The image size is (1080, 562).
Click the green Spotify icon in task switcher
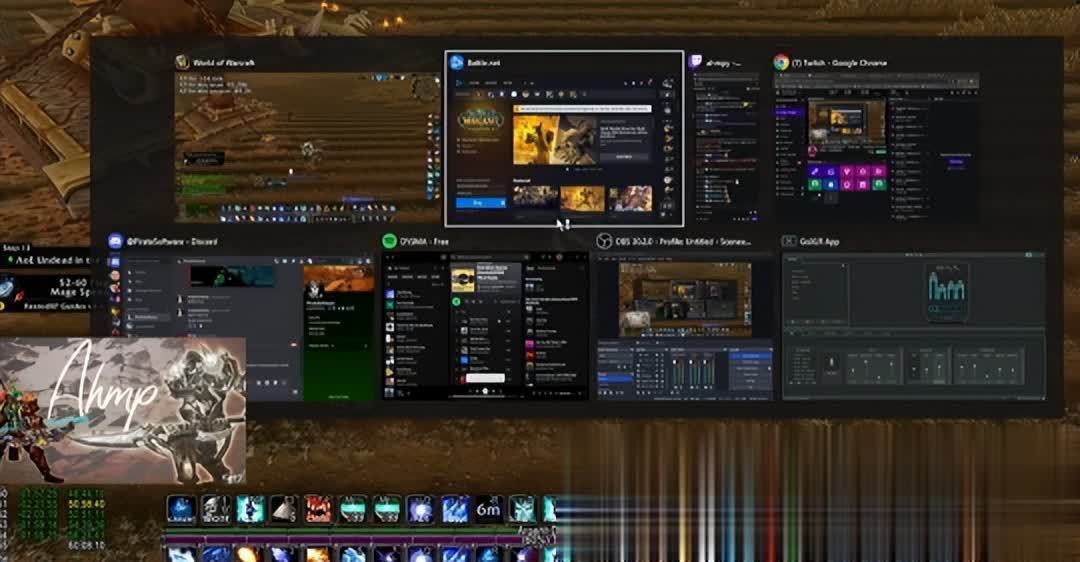point(389,241)
